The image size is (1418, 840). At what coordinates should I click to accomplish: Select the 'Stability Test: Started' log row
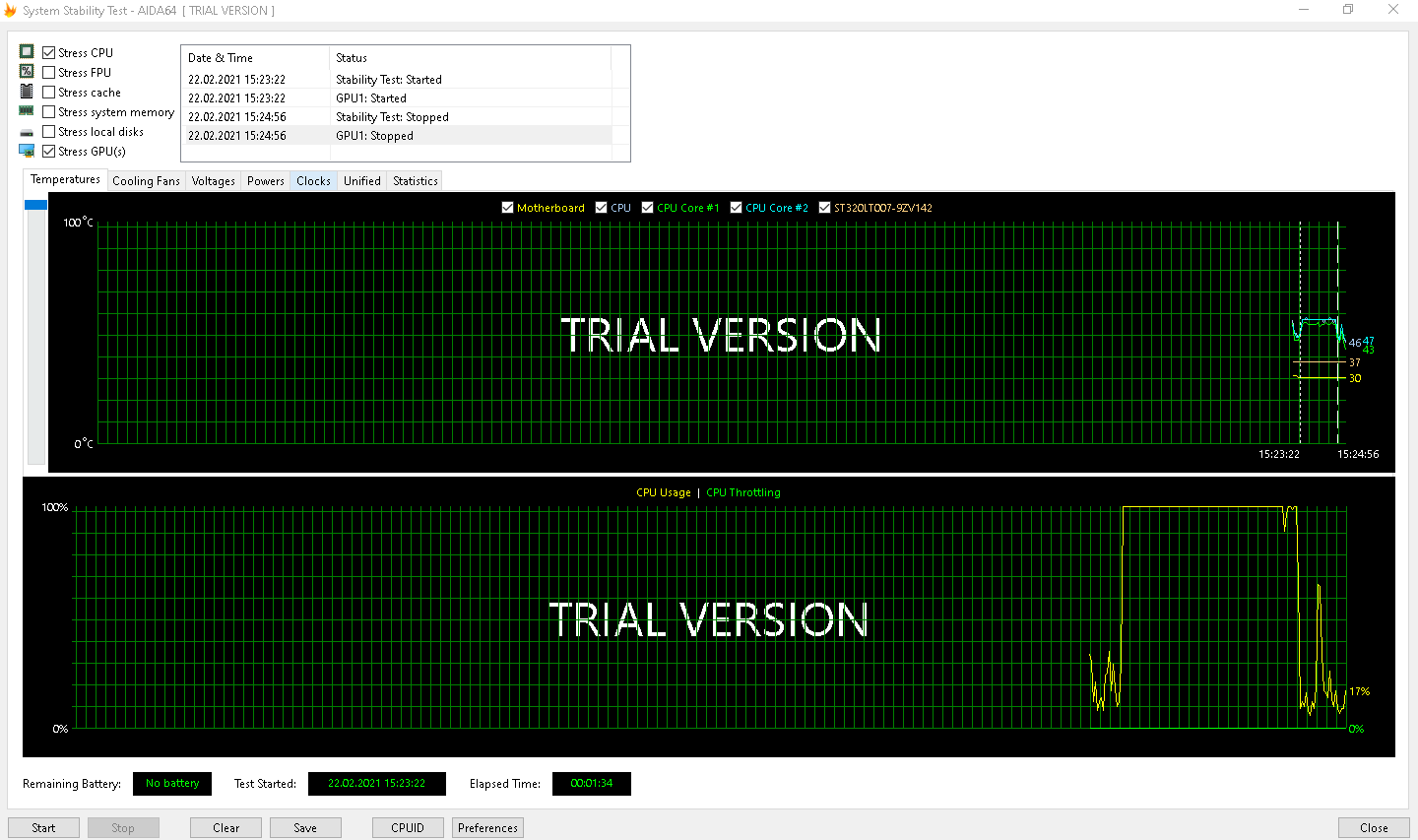[397, 80]
